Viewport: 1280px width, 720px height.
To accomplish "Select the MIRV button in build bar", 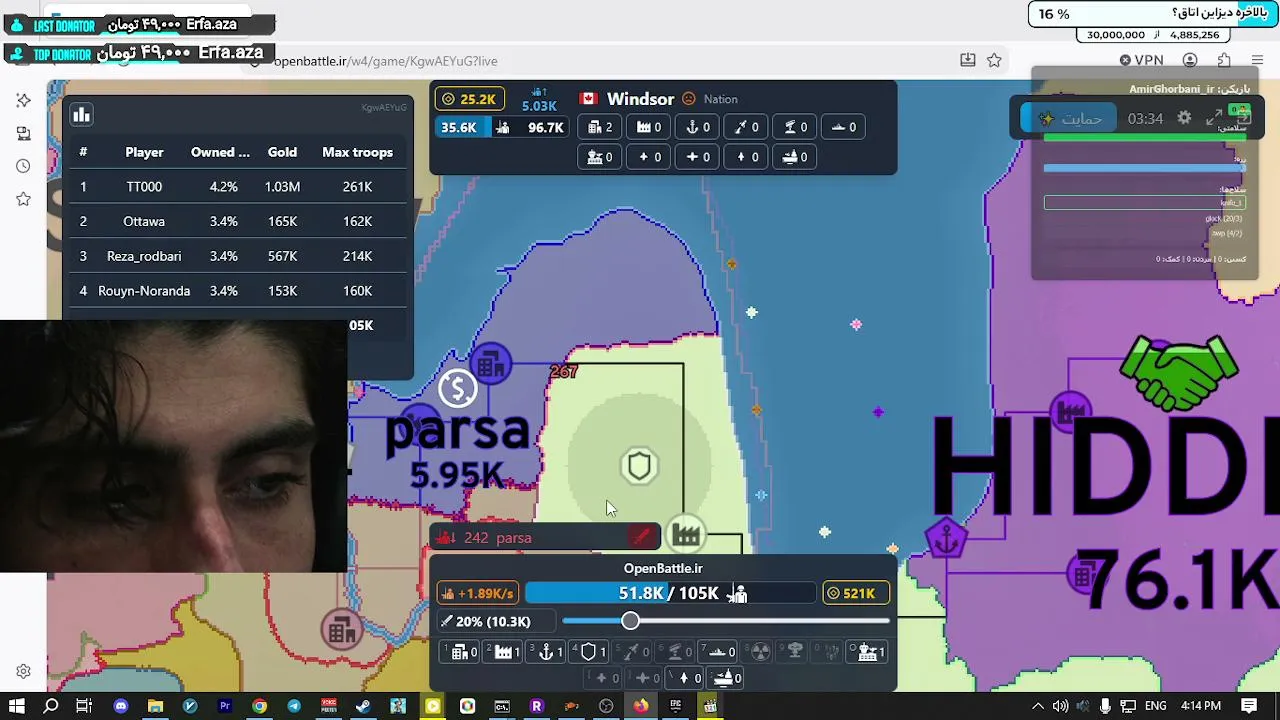I will click(x=831, y=652).
